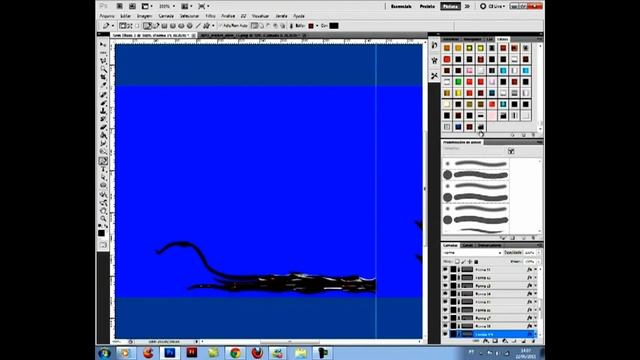Select the Brush tool in toolbox
The width and height of the screenshot is (640, 360).
[x=103, y=103]
